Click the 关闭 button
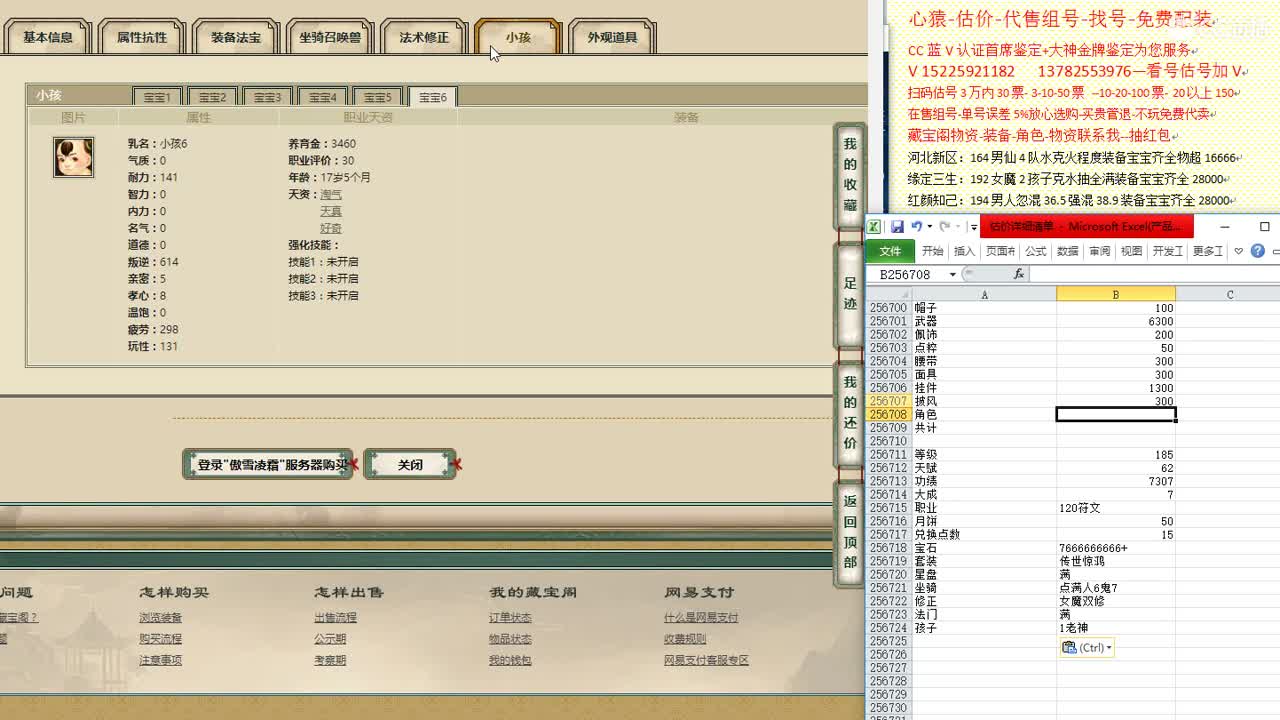This screenshot has height=720, width=1280. (410, 464)
